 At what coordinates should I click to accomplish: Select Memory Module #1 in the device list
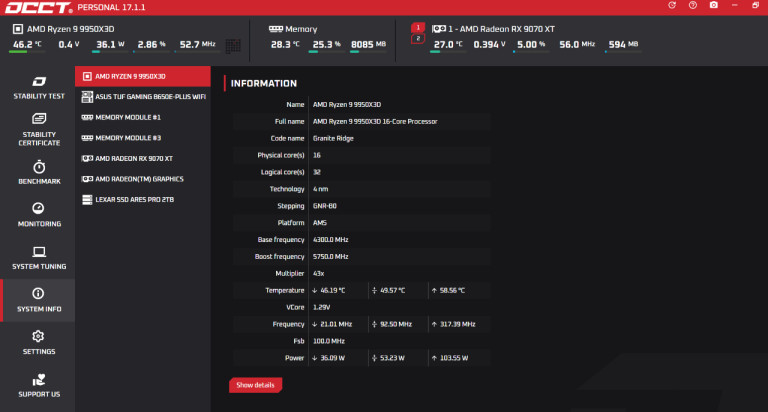tap(143, 118)
